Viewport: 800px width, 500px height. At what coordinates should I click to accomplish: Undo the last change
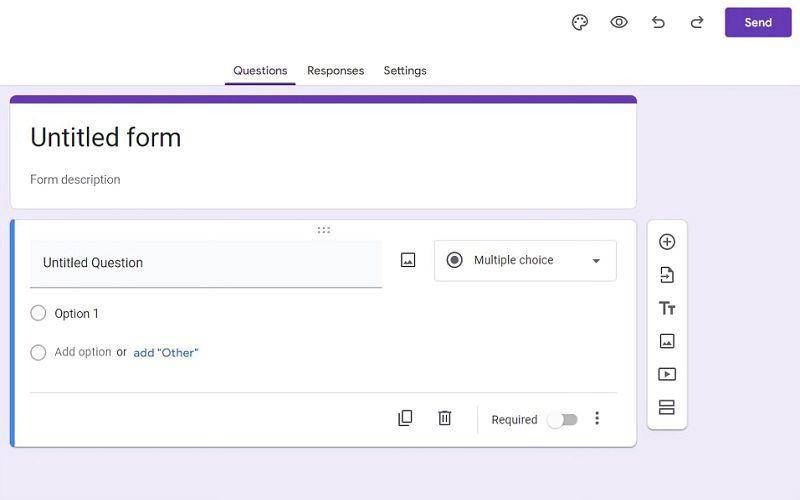click(x=658, y=22)
